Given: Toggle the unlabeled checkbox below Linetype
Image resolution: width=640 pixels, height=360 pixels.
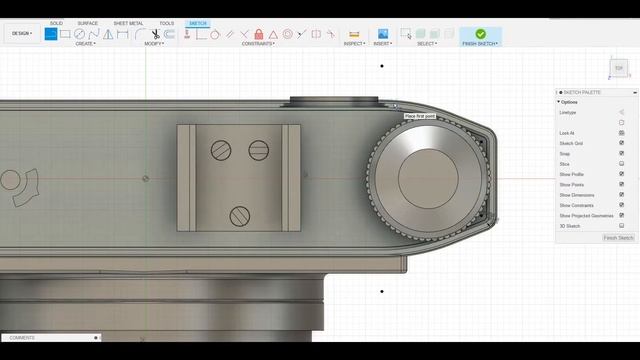Looking at the screenshot, I should click(622, 122).
